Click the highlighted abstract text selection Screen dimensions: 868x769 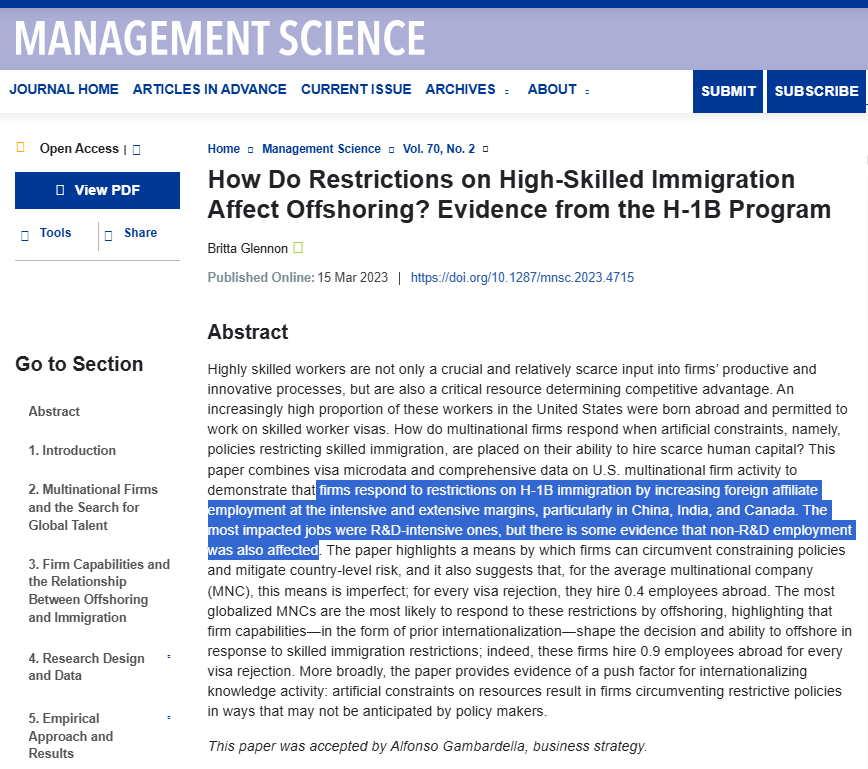530,520
